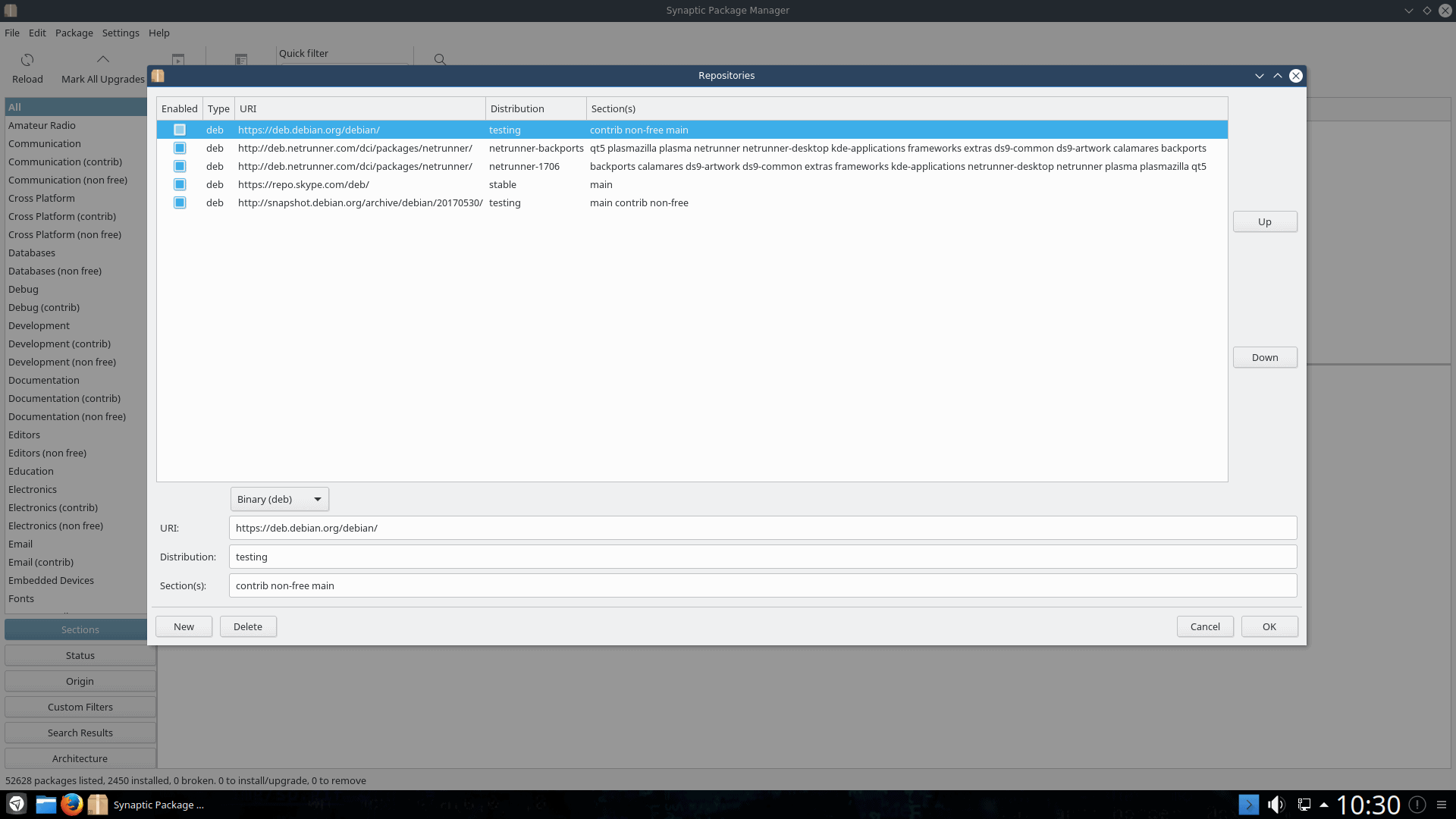Select the Development (contrib) section
Viewport: 1456px width, 819px height.
[76, 344]
